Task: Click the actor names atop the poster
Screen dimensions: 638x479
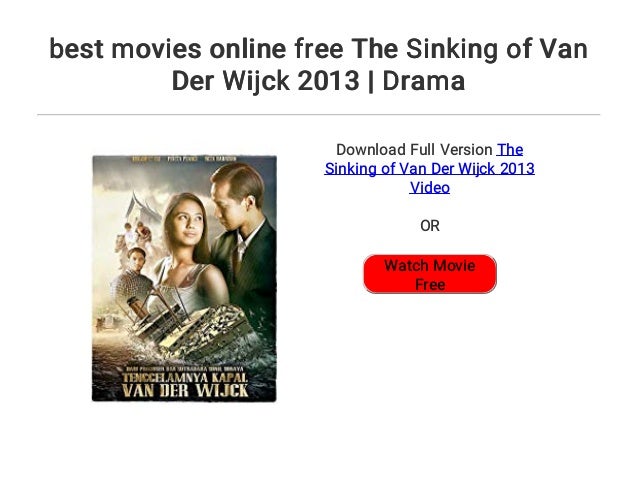Action: (x=184, y=159)
